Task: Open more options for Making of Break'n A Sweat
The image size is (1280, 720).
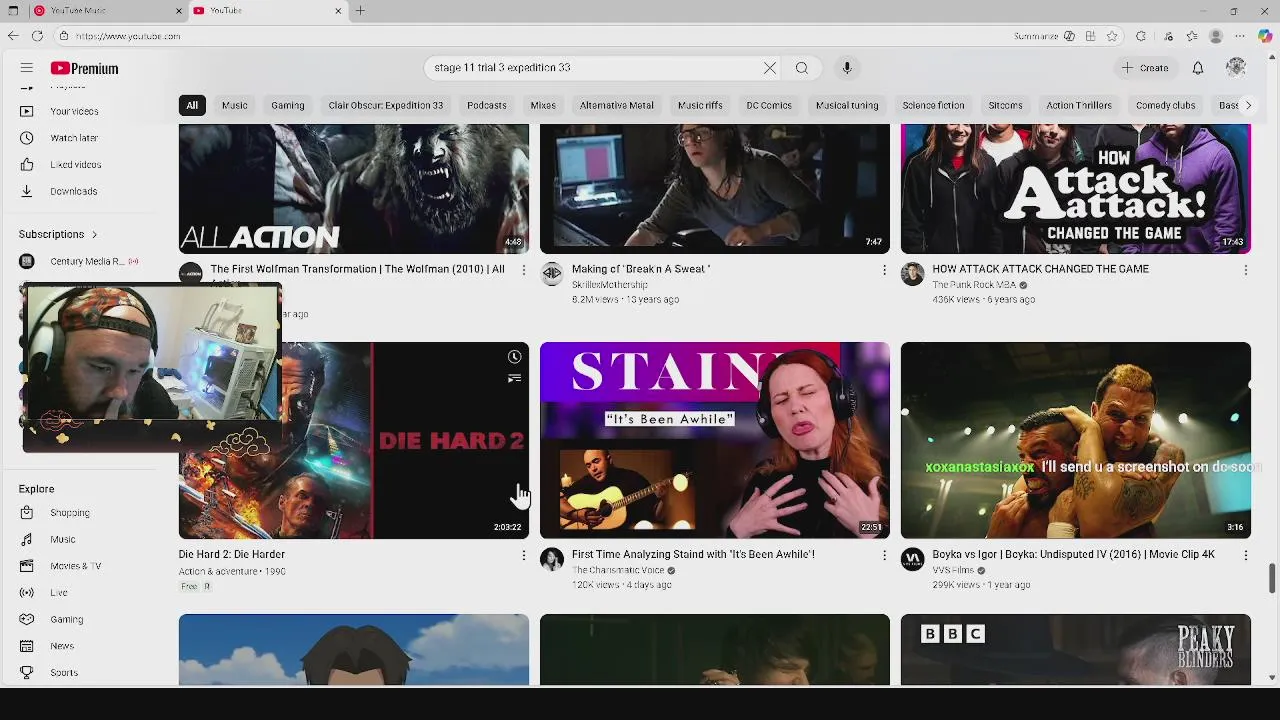Action: point(884,270)
